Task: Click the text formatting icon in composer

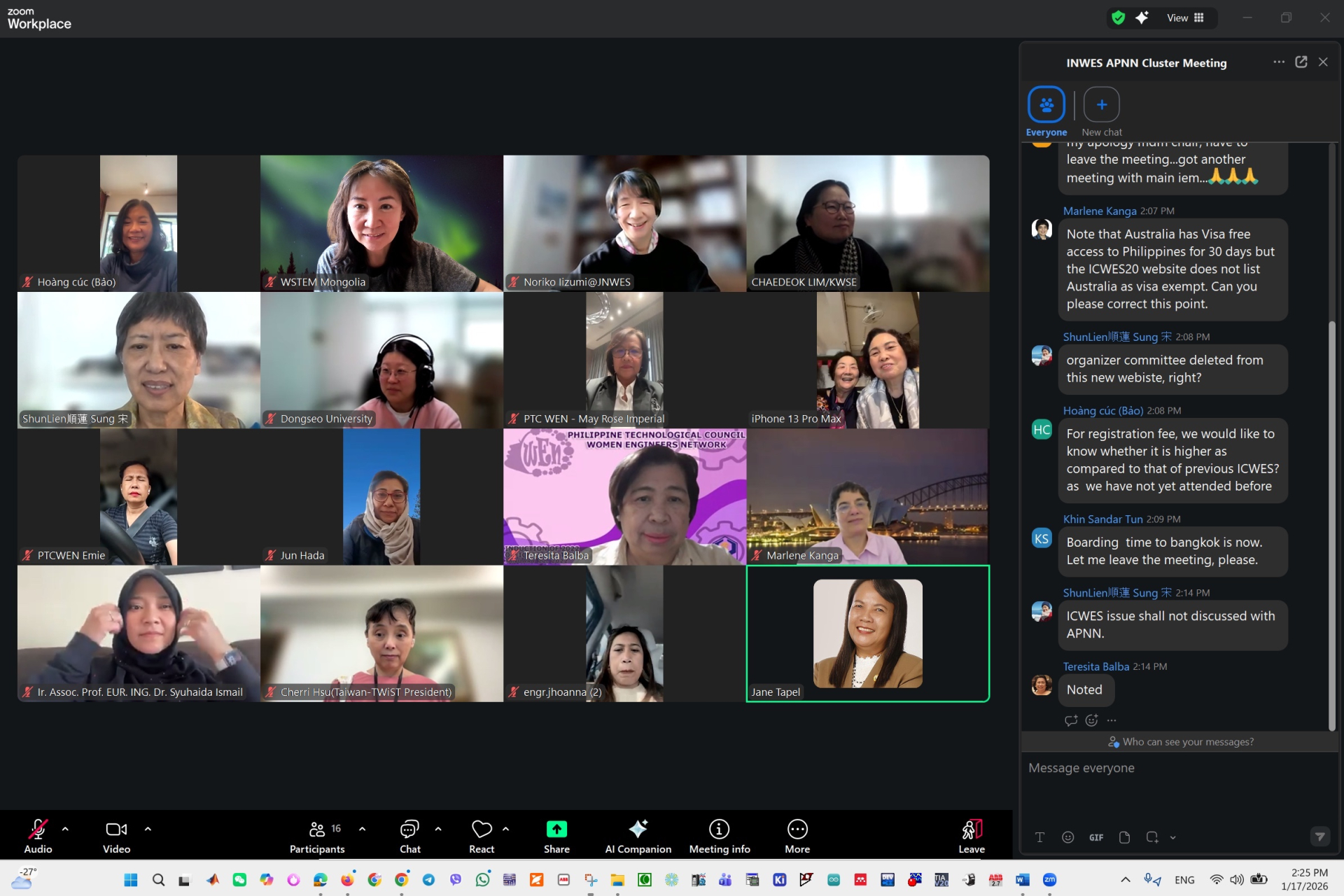Action: [1039, 837]
